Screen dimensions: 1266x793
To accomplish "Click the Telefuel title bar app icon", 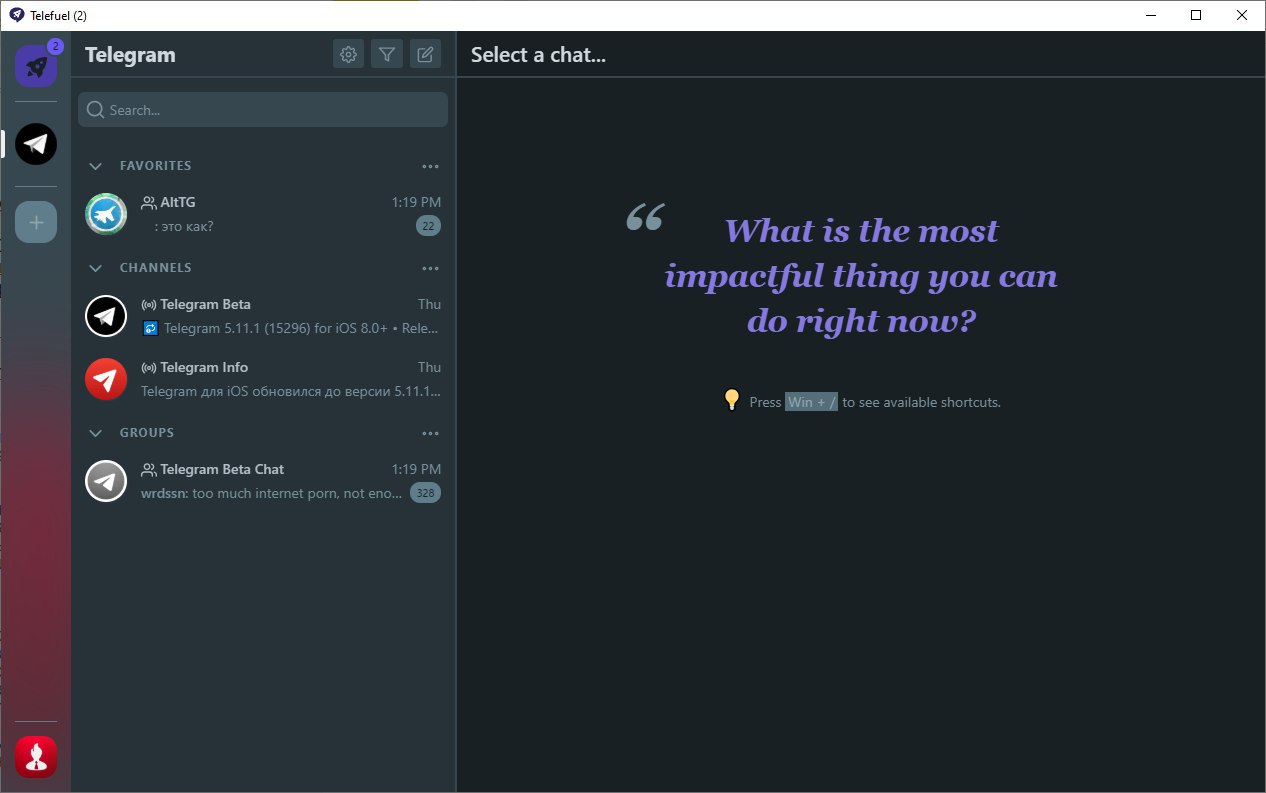I will [x=16, y=15].
